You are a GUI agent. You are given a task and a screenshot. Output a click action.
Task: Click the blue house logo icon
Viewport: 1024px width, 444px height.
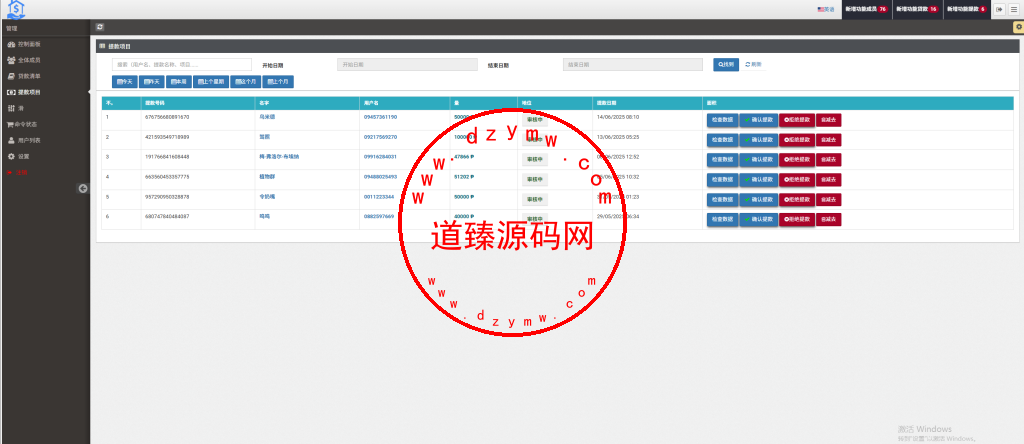point(16,9)
